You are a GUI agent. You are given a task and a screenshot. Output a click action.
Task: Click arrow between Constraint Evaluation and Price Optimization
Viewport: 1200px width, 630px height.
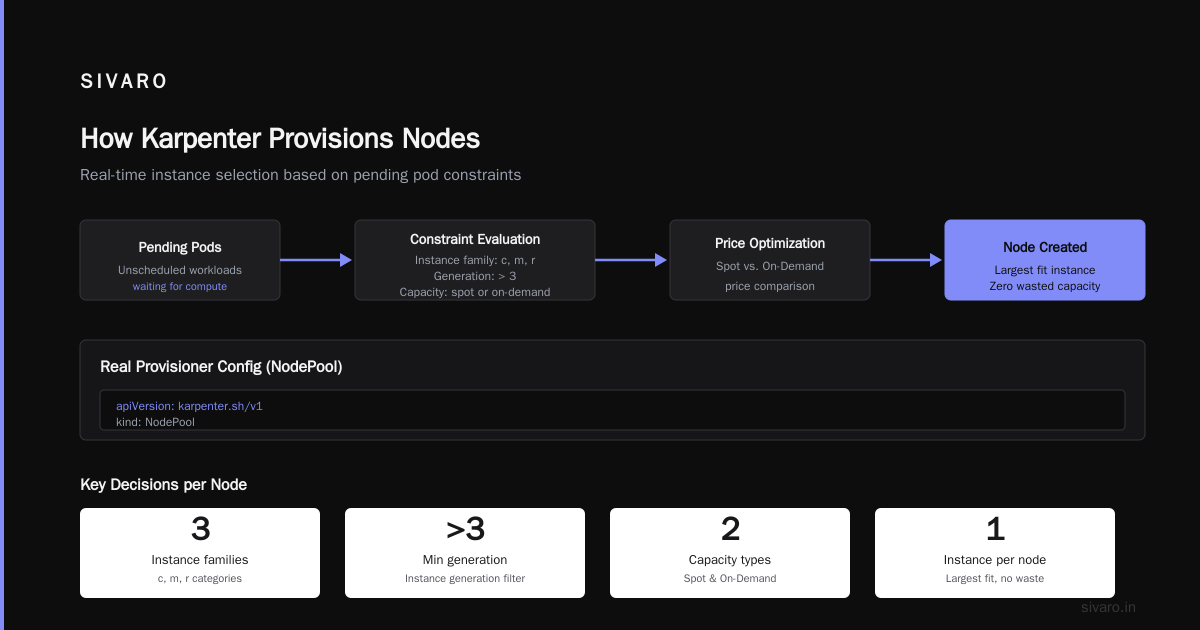click(x=632, y=260)
